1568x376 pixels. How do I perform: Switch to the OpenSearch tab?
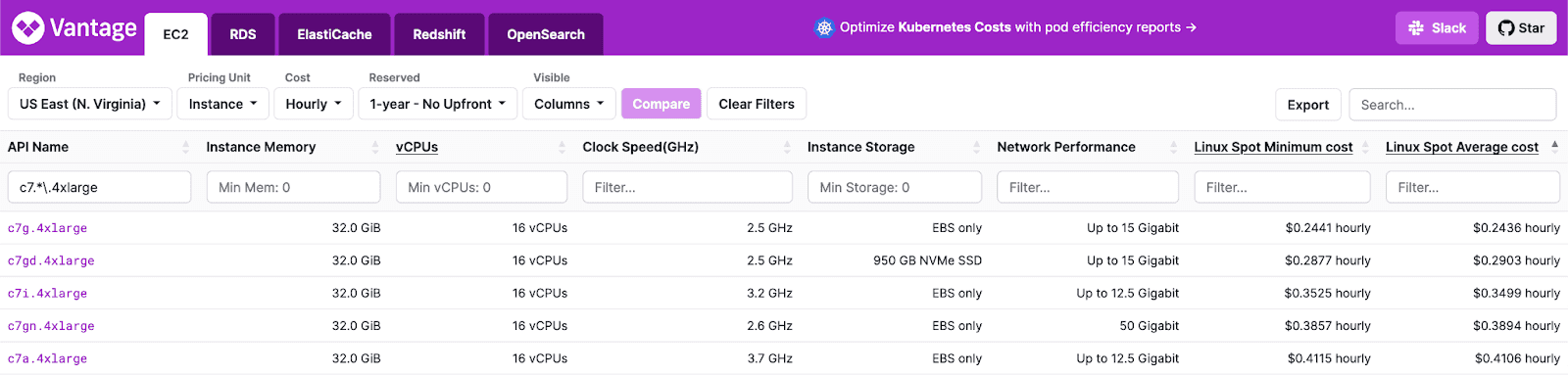click(546, 34)
